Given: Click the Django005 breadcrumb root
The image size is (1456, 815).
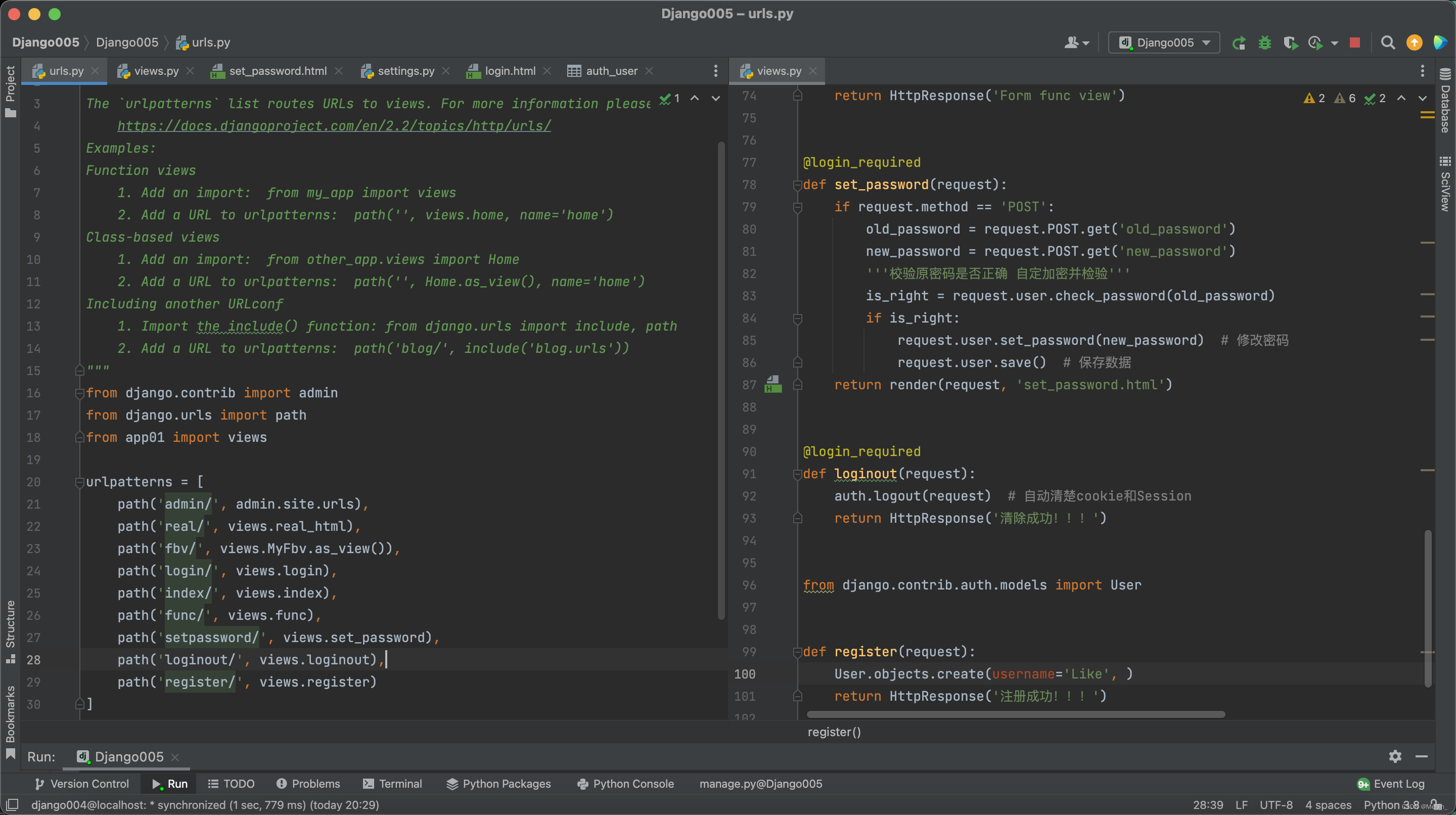Looking at the screenshot, I should pyautogui.click(x=46, y=42).
